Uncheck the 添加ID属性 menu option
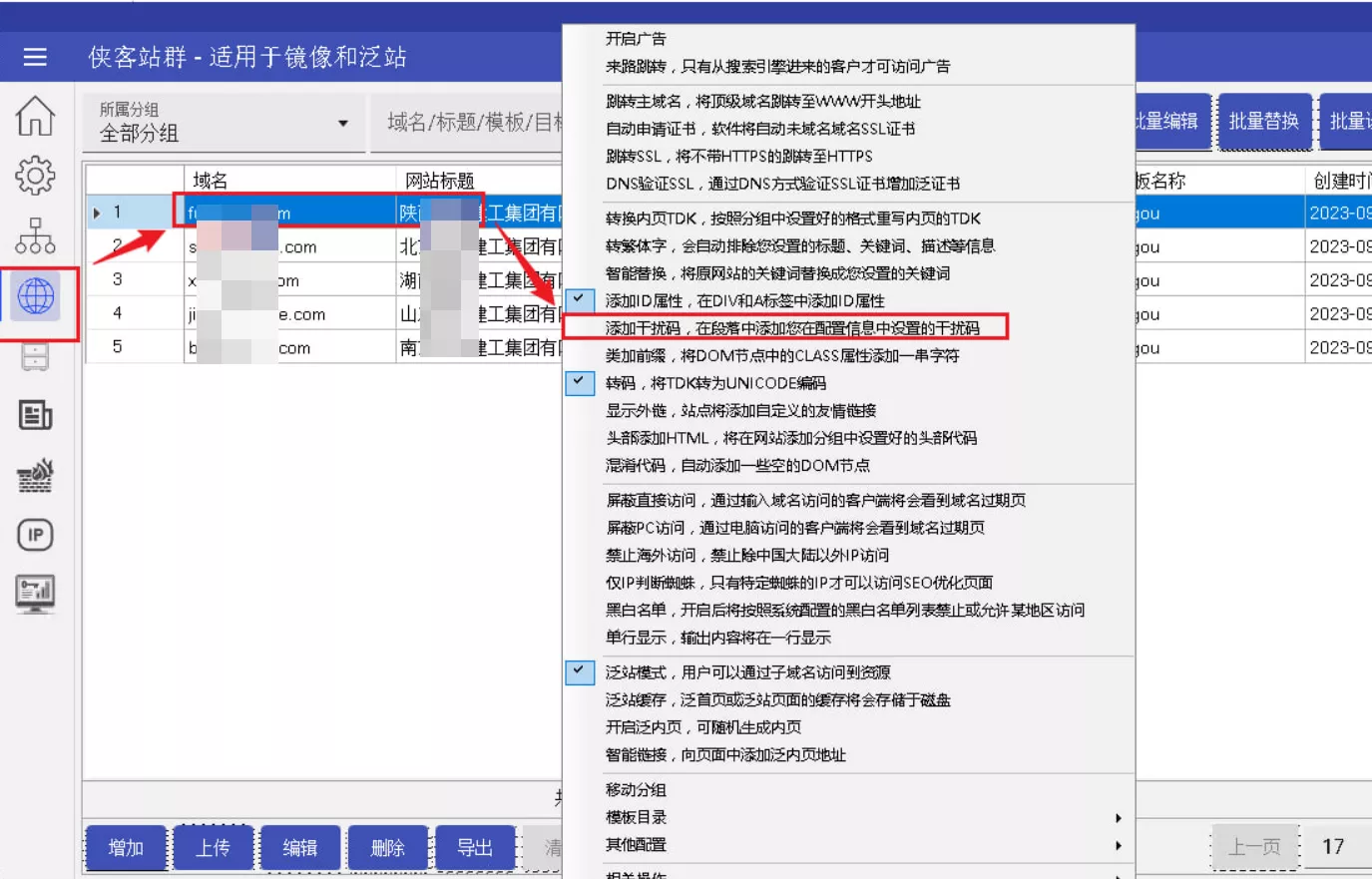The height and width of the screenshot is (879, 1372). click(743, 300)
